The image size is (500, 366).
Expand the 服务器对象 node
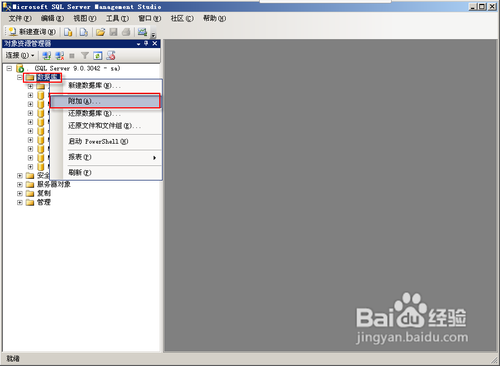[x=20, y=184]
